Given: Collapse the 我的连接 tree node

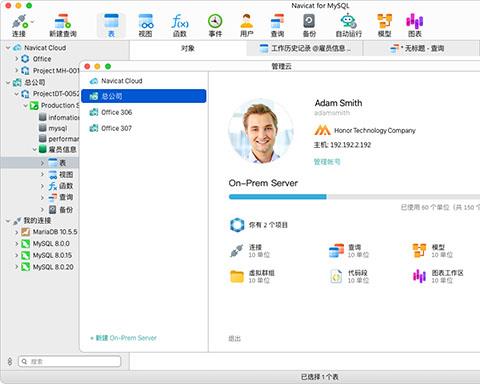Looking at the screenshot, I should [8, 221].
